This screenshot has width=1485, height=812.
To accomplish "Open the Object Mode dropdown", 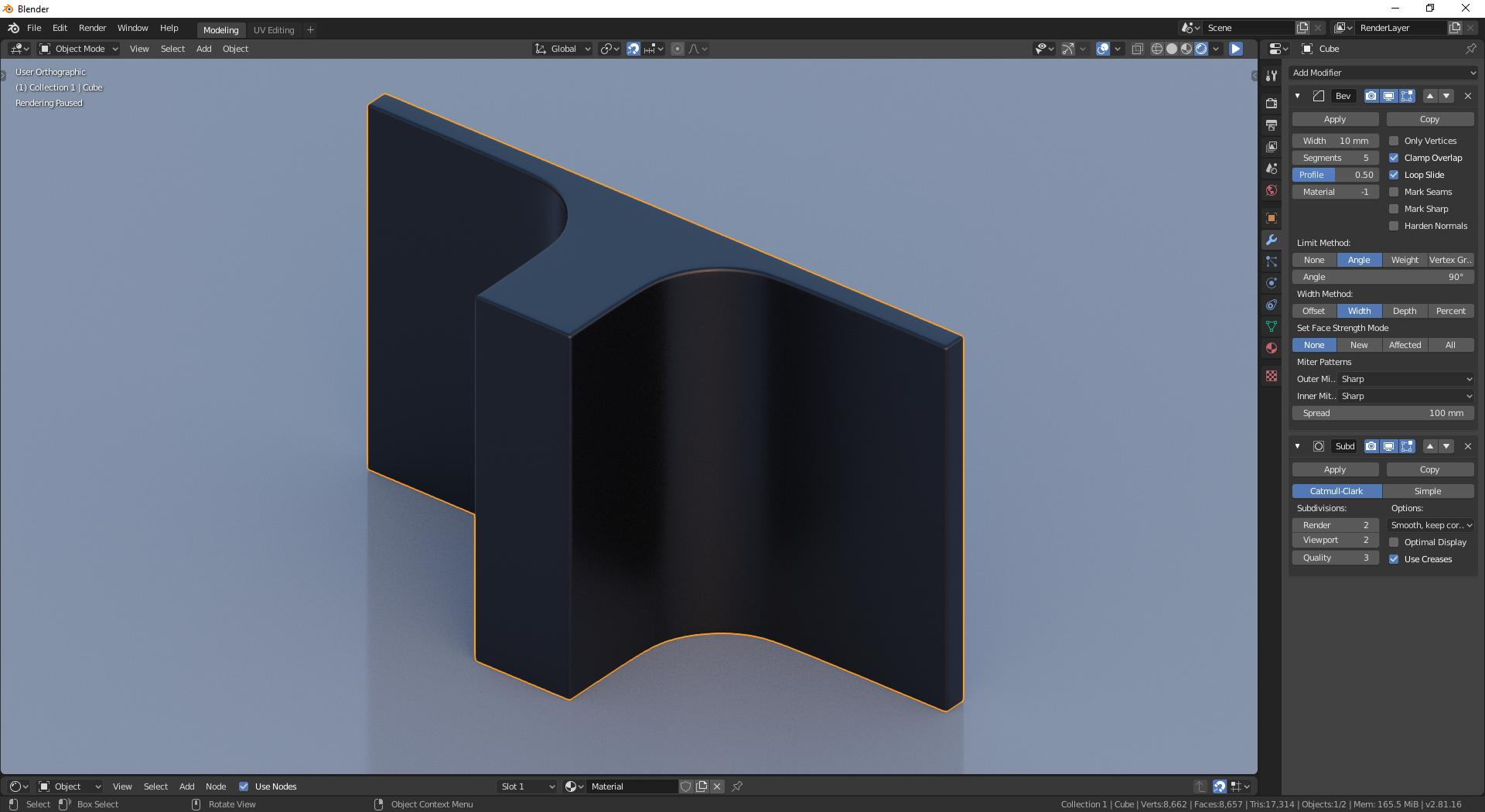I will coord(79,49).
